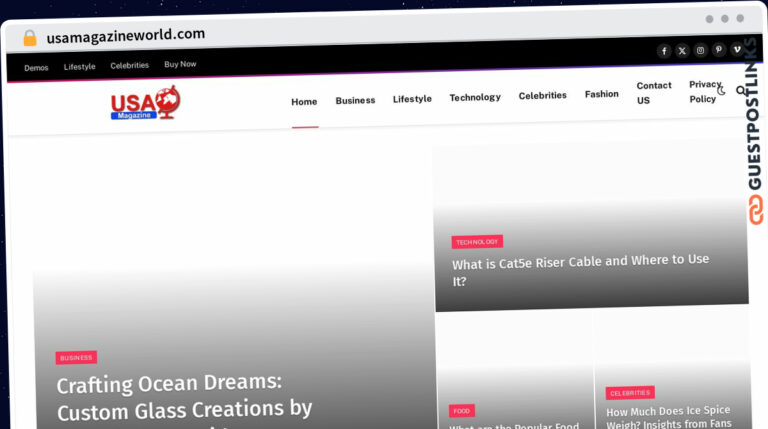Open the Fashion menu item

click(601, 94)
